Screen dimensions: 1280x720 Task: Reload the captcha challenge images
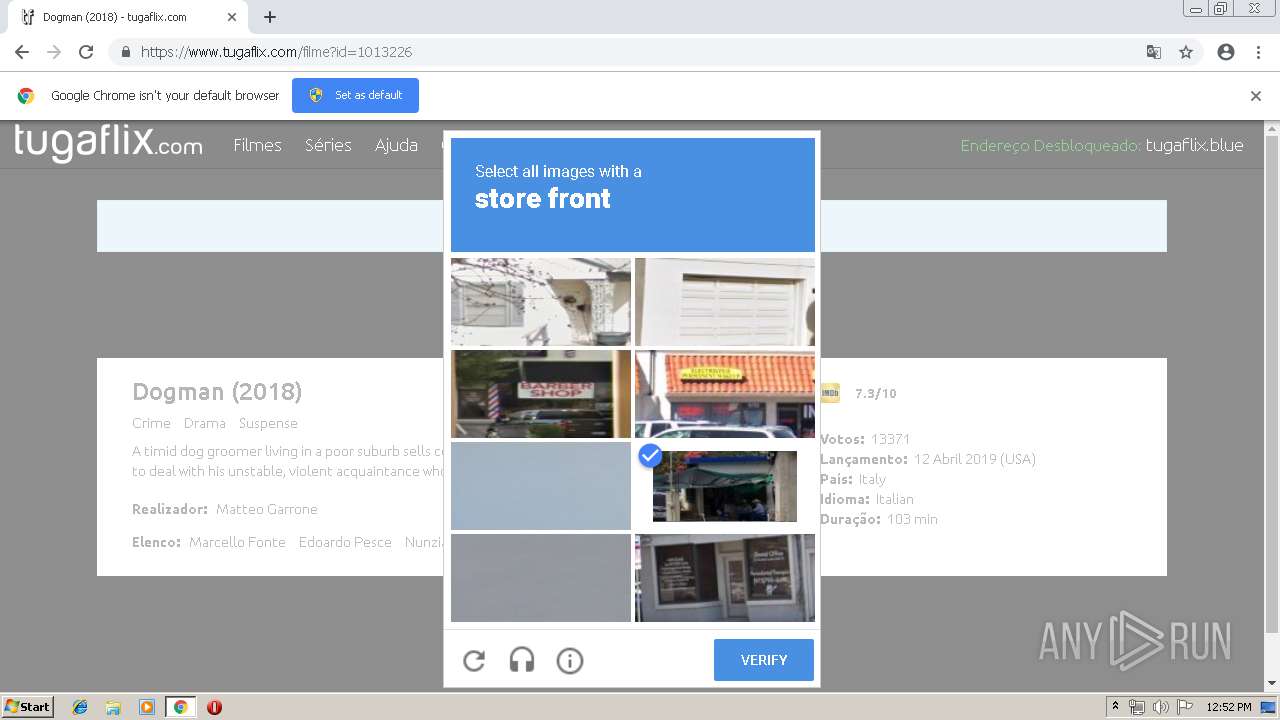pyautogui.click(x=474, y=660)
